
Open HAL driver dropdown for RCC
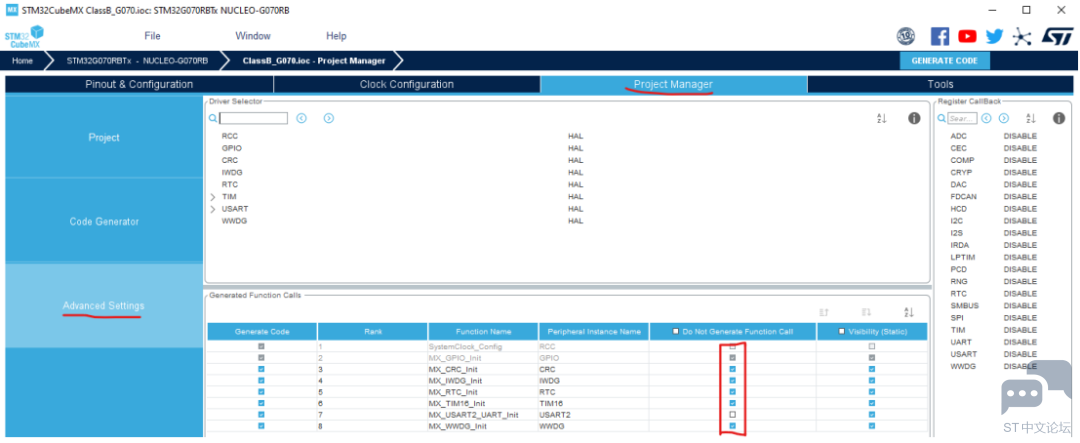[575, 136]
